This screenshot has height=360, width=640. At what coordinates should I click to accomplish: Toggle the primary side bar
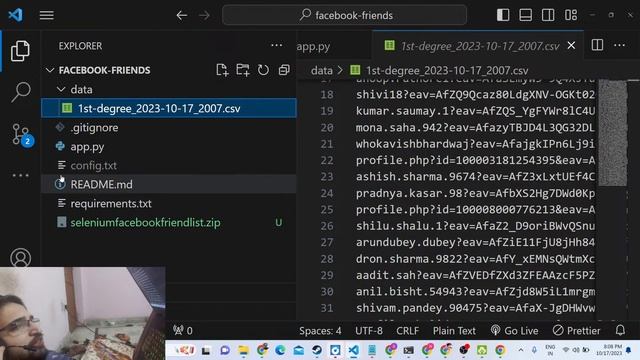(x=503, y=15)
